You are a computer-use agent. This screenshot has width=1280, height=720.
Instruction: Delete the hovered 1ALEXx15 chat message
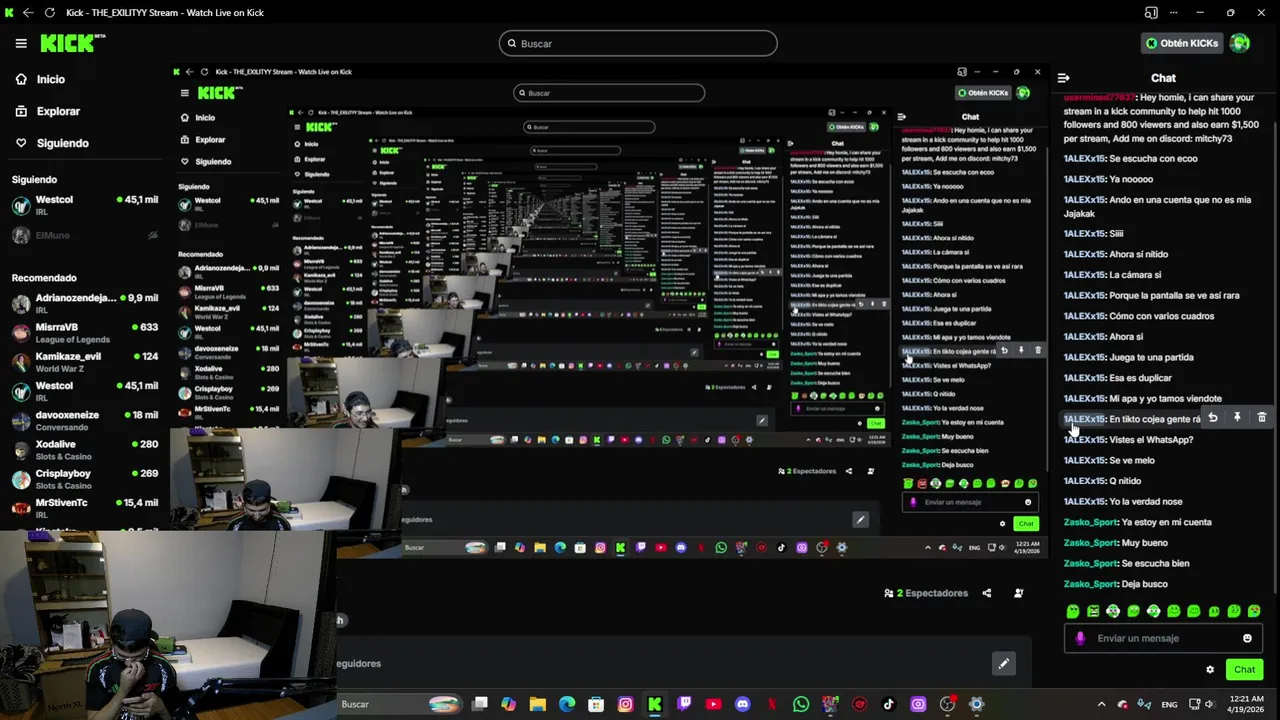[x=1261, y=418]
